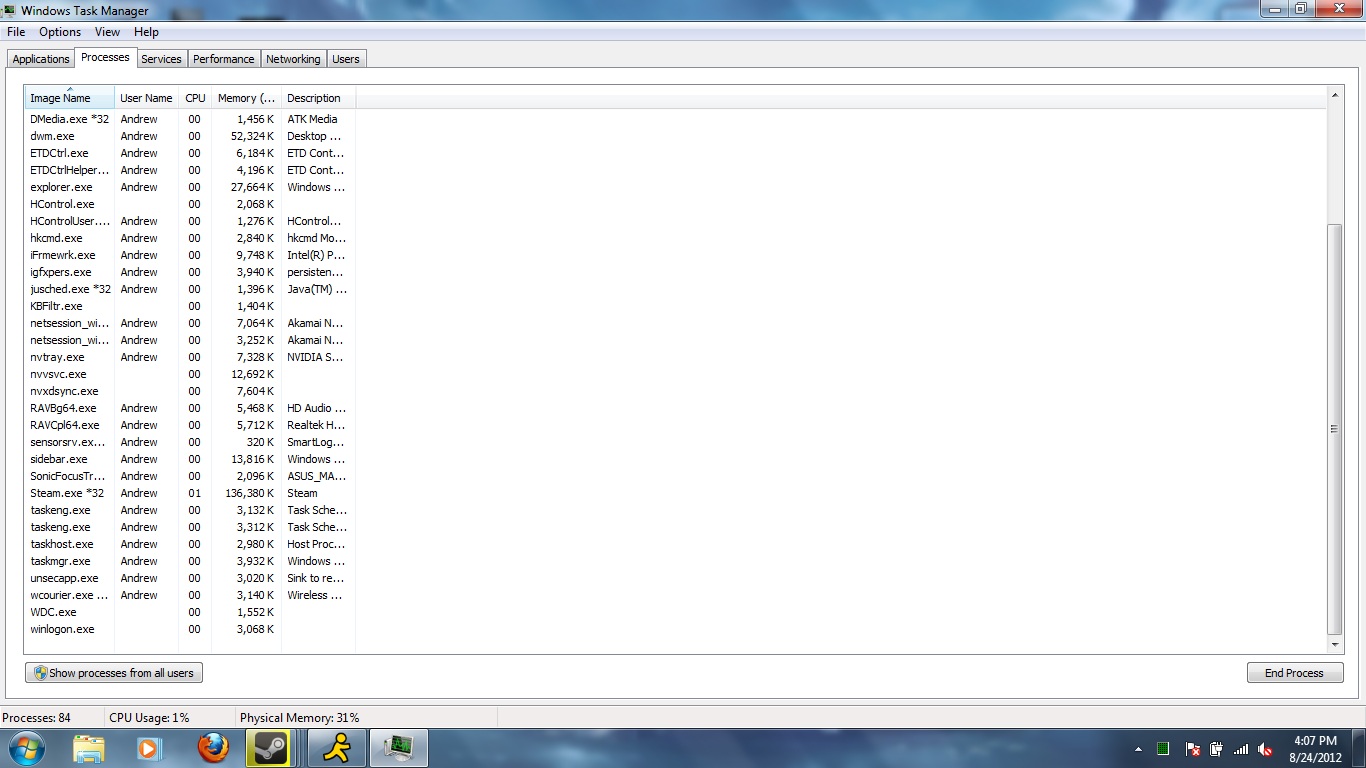Click the Physical Memory: 31% status entry
This screenshot has width=1366, height=768.
point(300,718)
